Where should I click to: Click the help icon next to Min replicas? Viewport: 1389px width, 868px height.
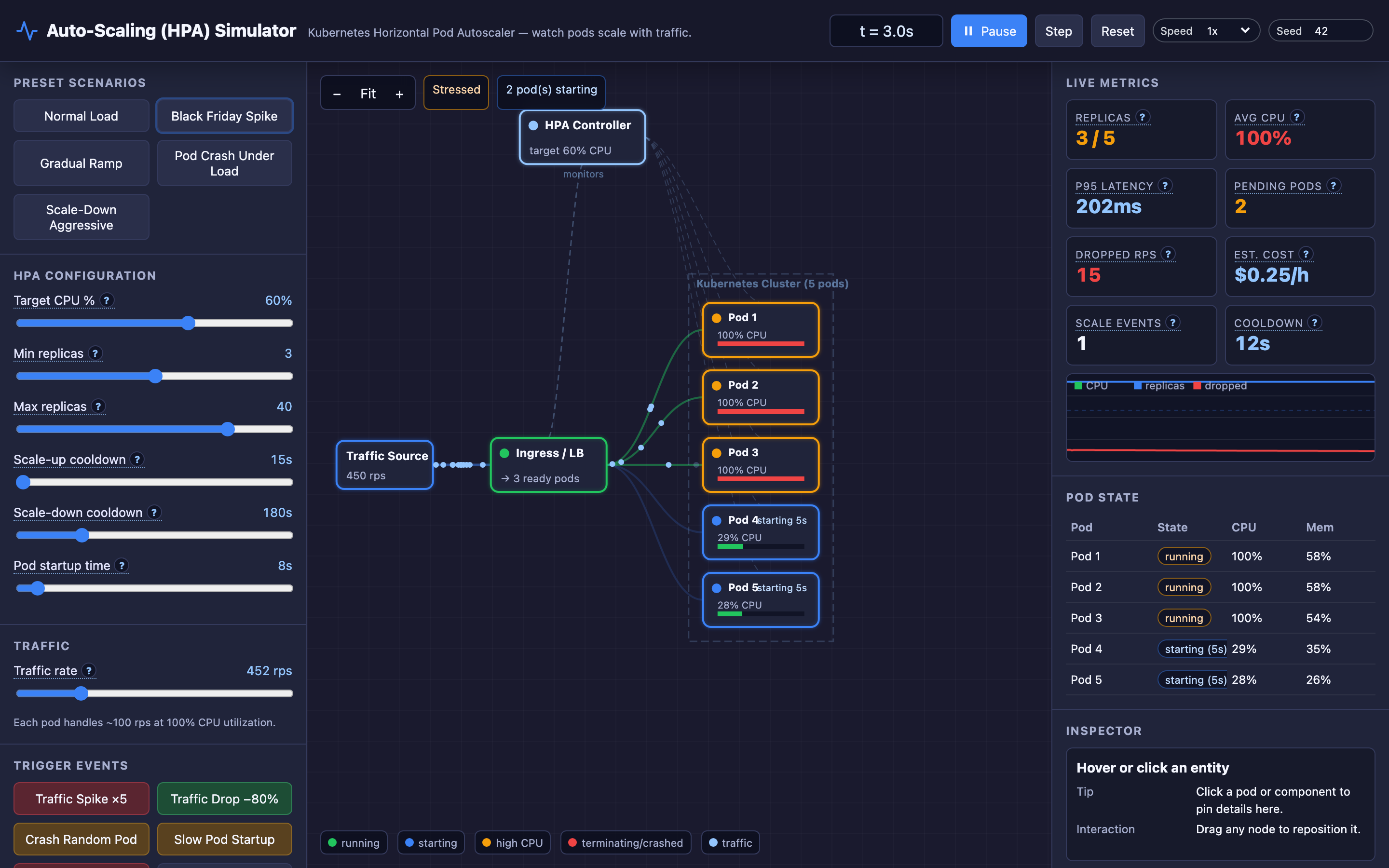(95, 353)
